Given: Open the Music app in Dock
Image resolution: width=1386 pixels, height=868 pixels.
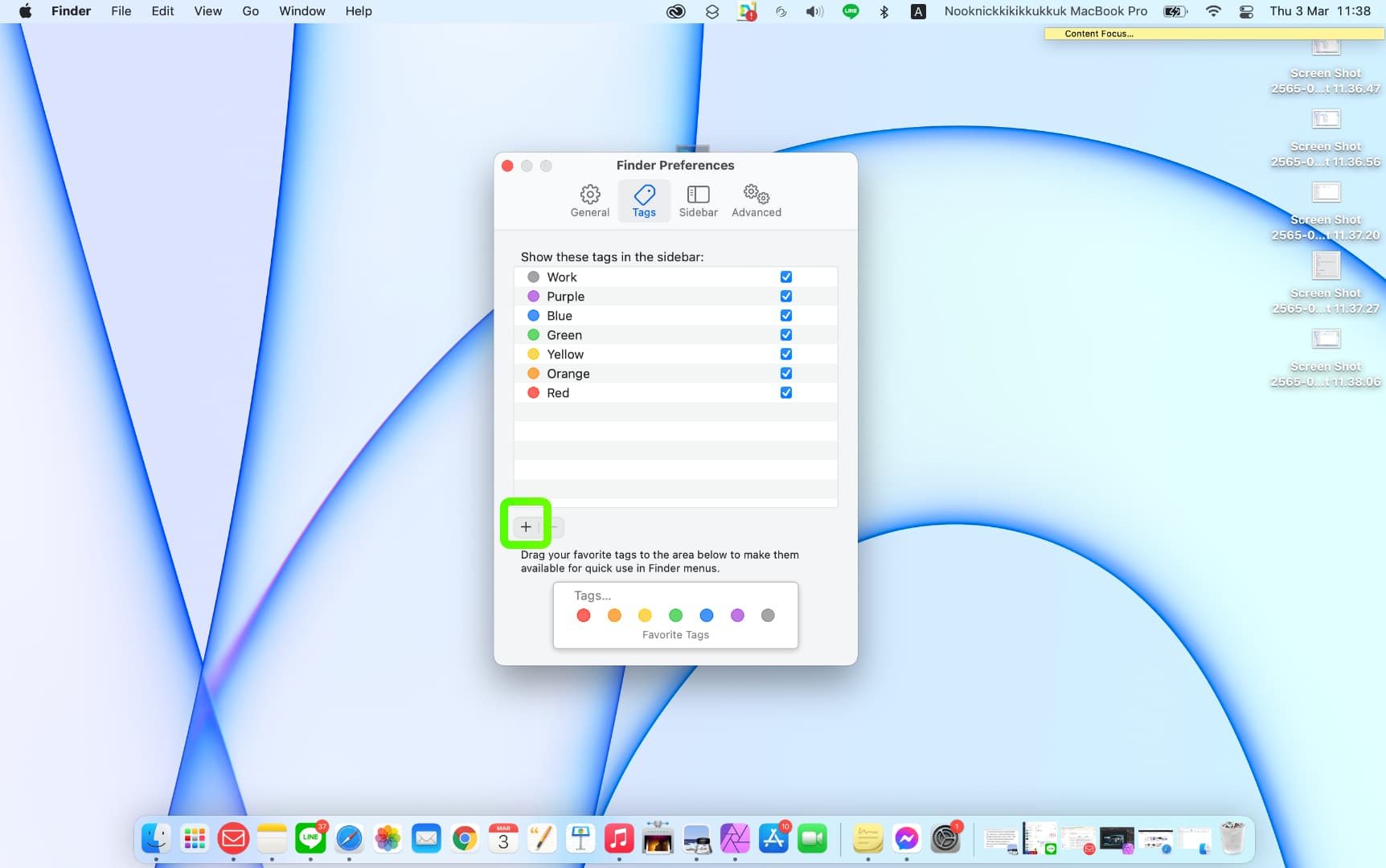Looking at the screenshot, I should click(x=619, y=839).
